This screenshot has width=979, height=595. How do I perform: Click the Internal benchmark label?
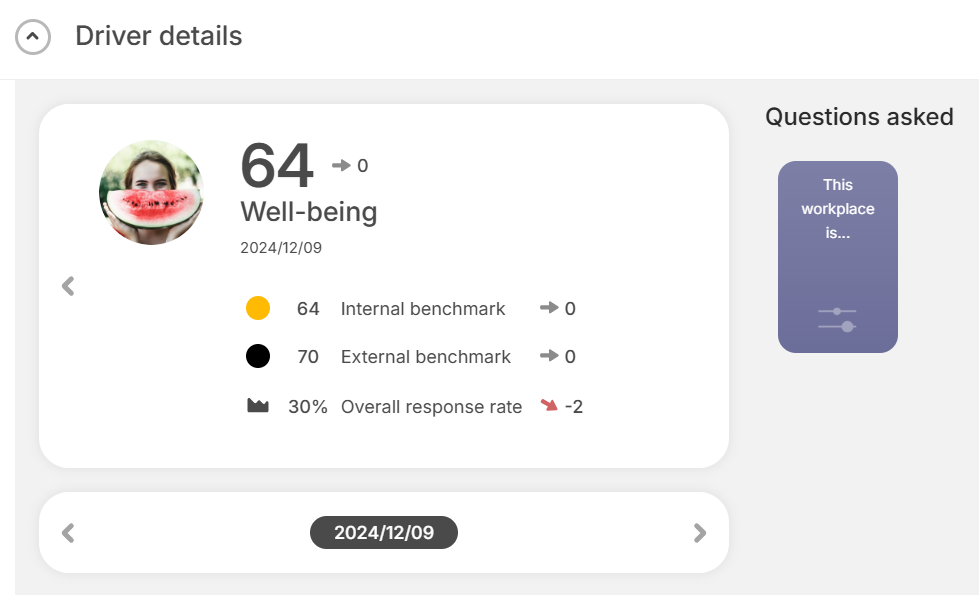[423, 309]
